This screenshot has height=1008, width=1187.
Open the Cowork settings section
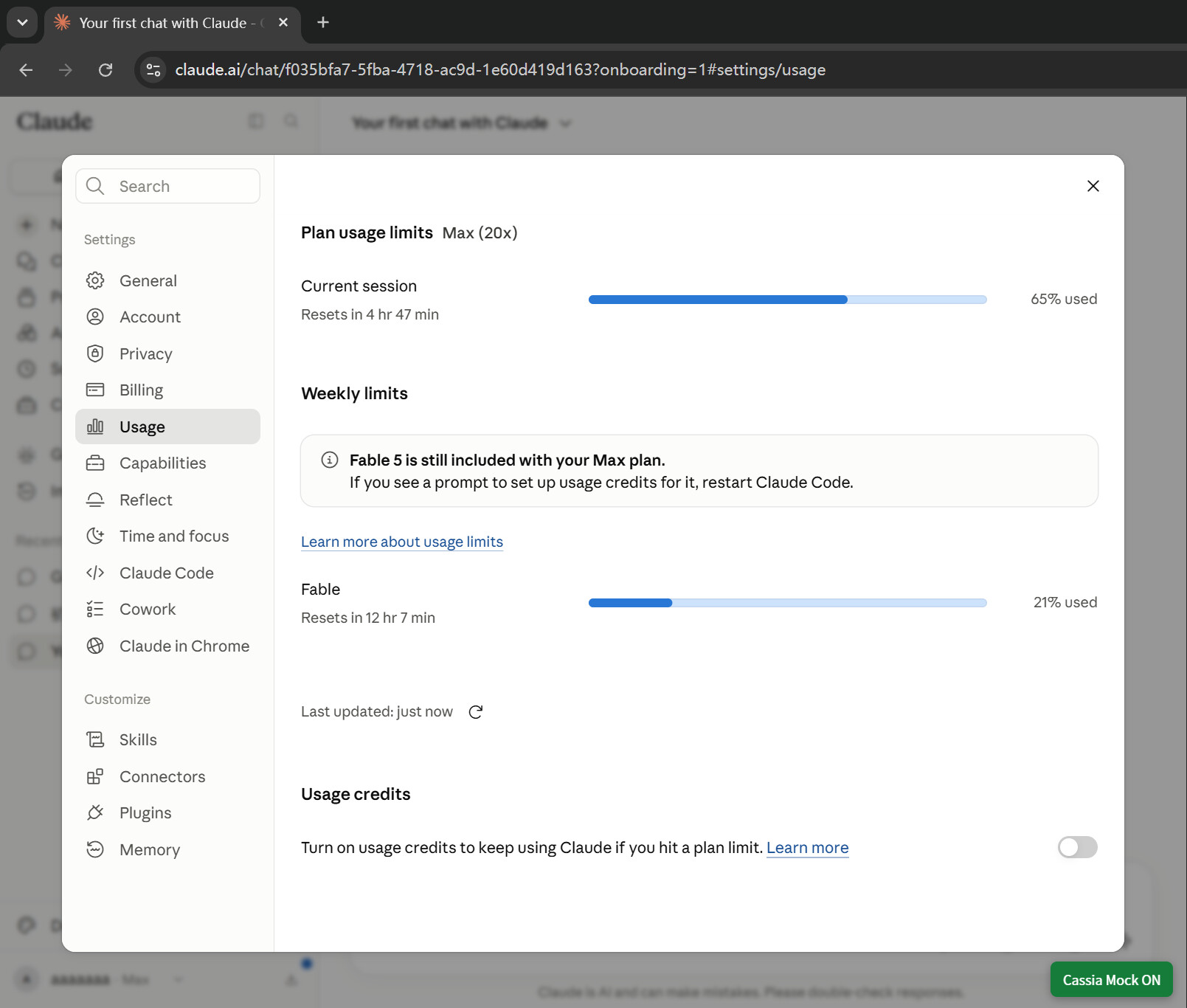(167, 609)
